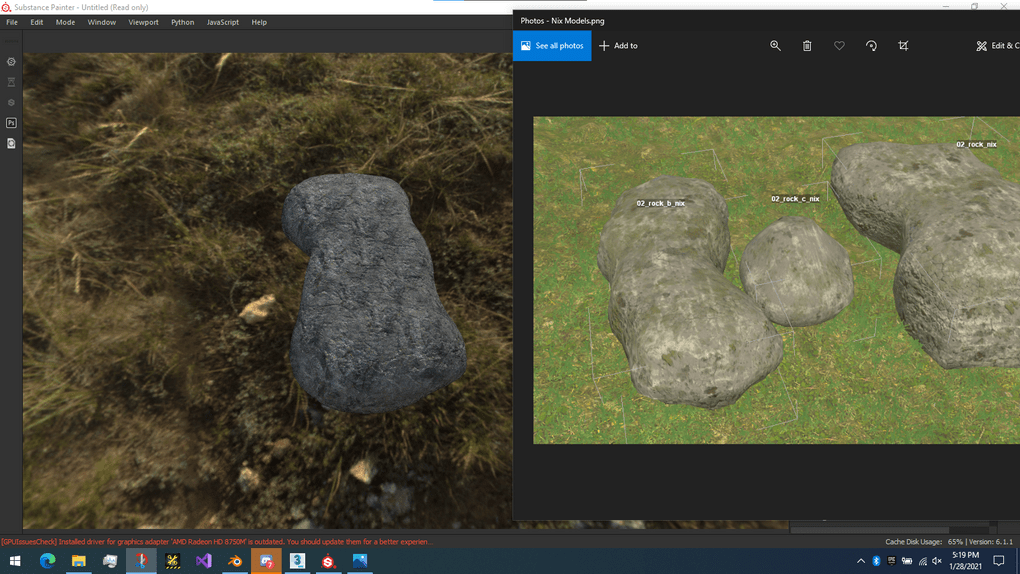Click the document resource sidebar icon

[11, 144]
